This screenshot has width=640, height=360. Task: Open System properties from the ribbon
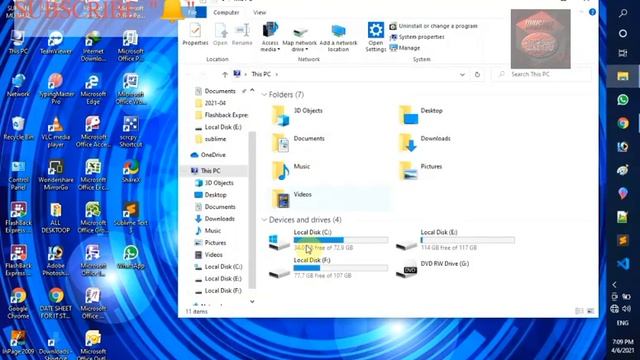point(417,37)
